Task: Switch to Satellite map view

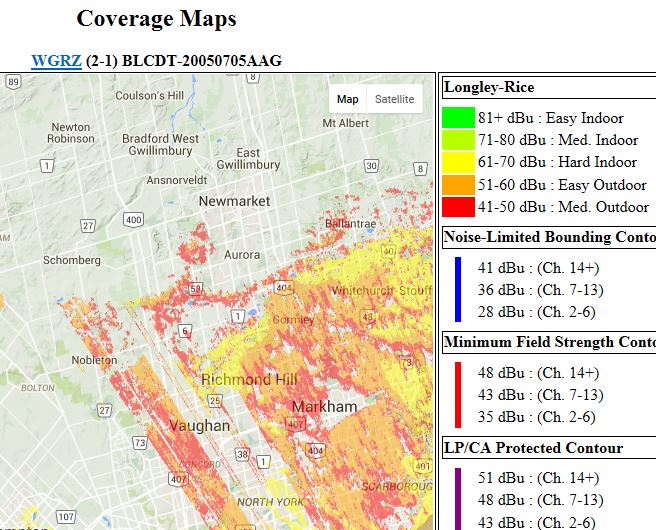Action: 394,99
